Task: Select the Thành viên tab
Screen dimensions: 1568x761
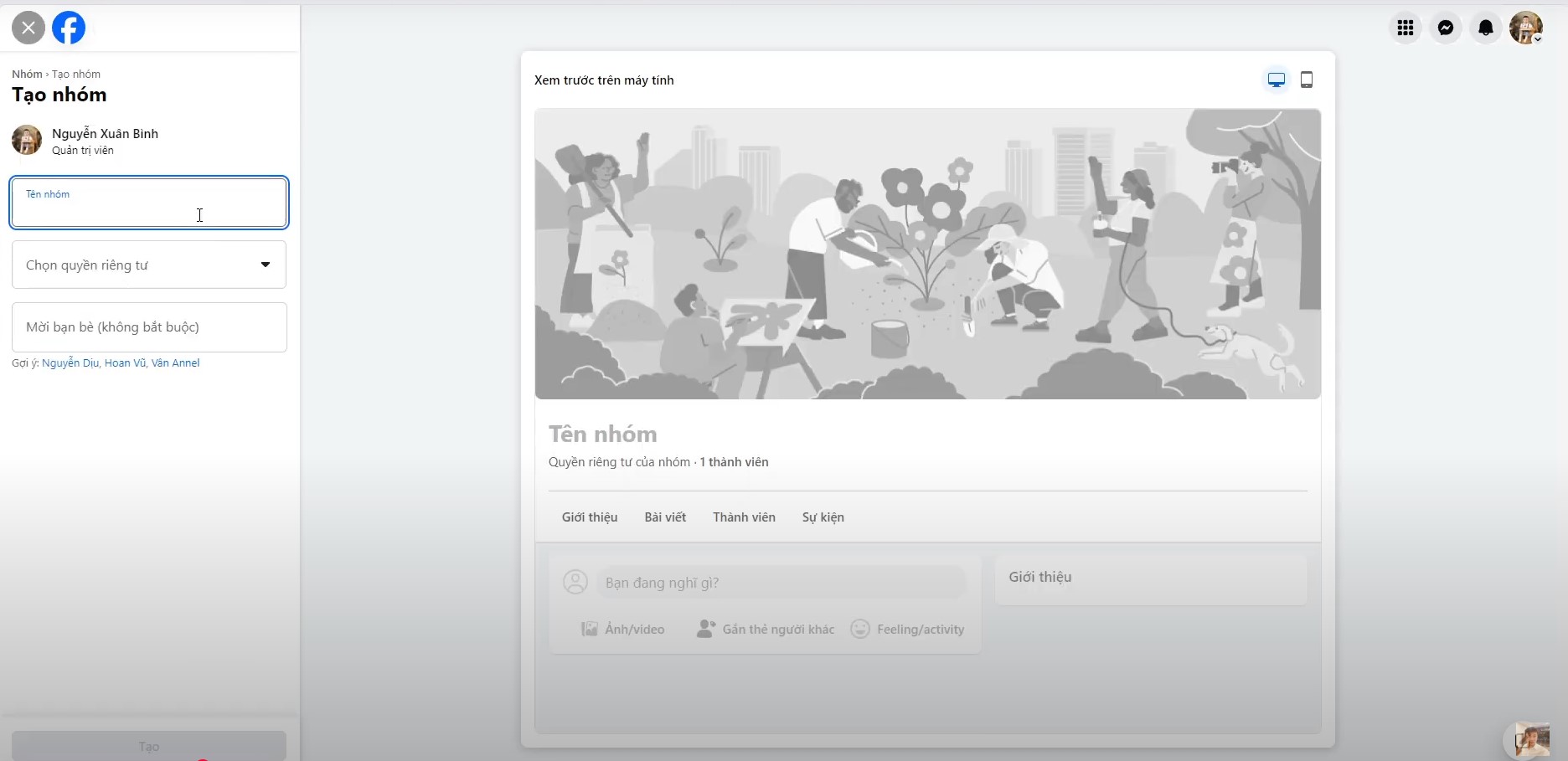Action: (x=744, y=517)
